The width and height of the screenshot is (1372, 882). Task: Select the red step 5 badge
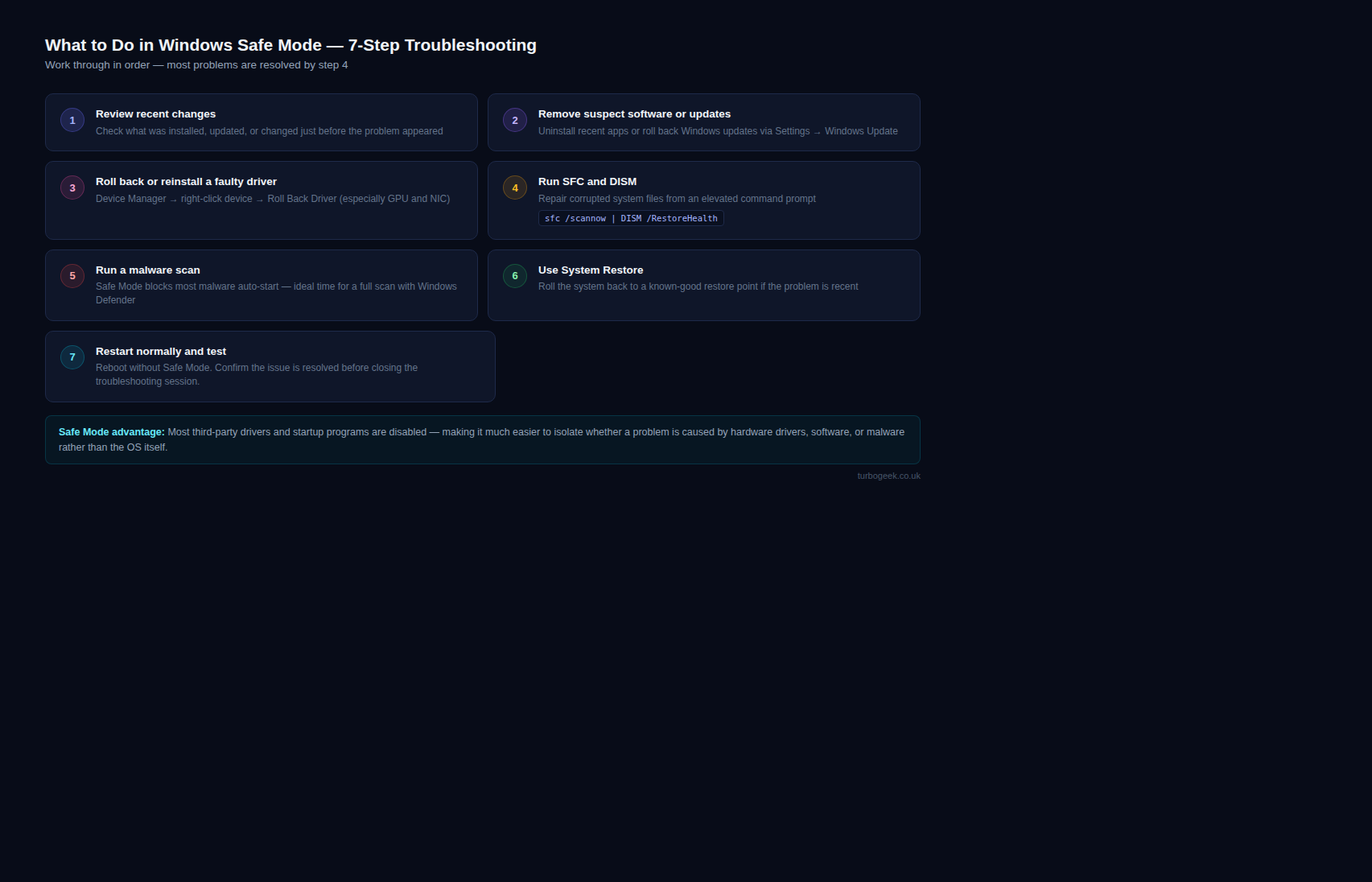click(72, 276)
